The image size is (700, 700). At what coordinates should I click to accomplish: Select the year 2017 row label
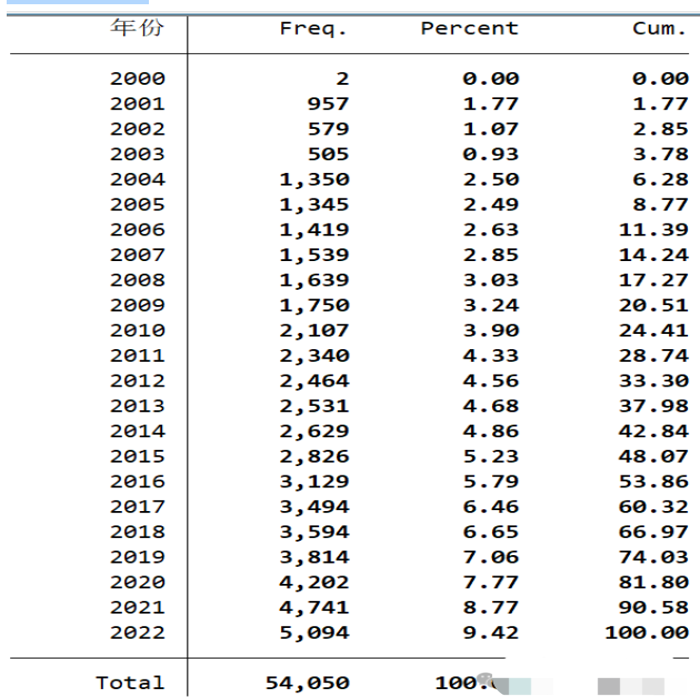click(x=138, y=507)
